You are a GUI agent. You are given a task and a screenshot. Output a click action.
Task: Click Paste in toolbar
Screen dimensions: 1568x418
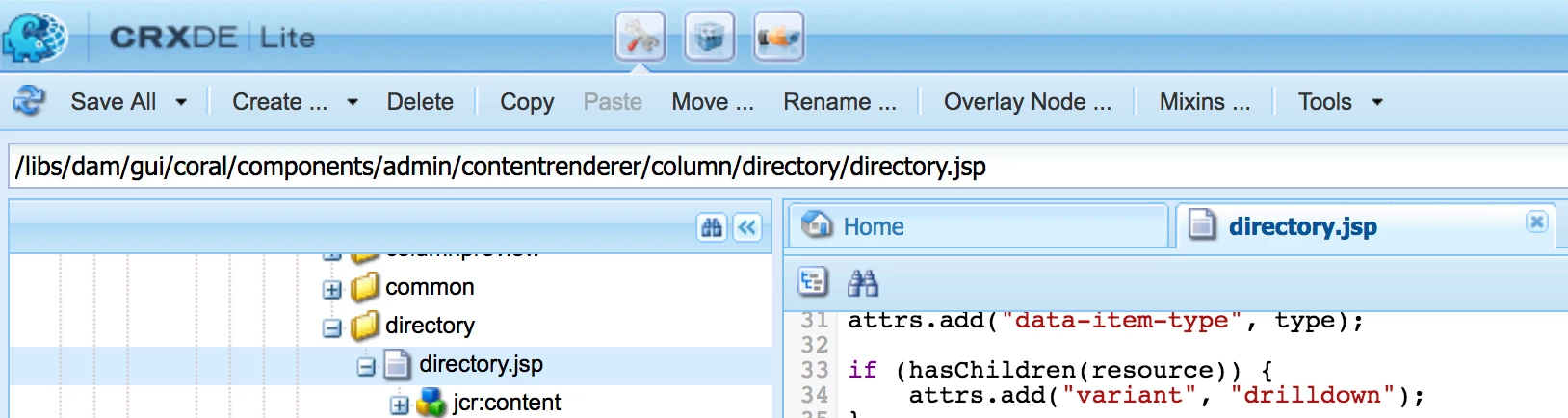click(613, 102)
